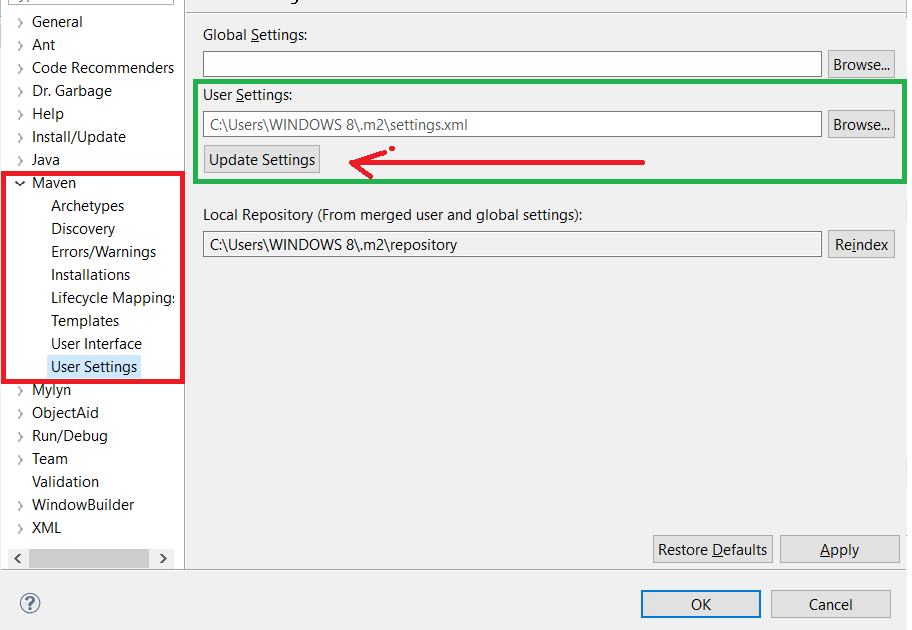Collapse the Maven tree section
Viewport: 912px width, 630px height.
click(22, 182)
